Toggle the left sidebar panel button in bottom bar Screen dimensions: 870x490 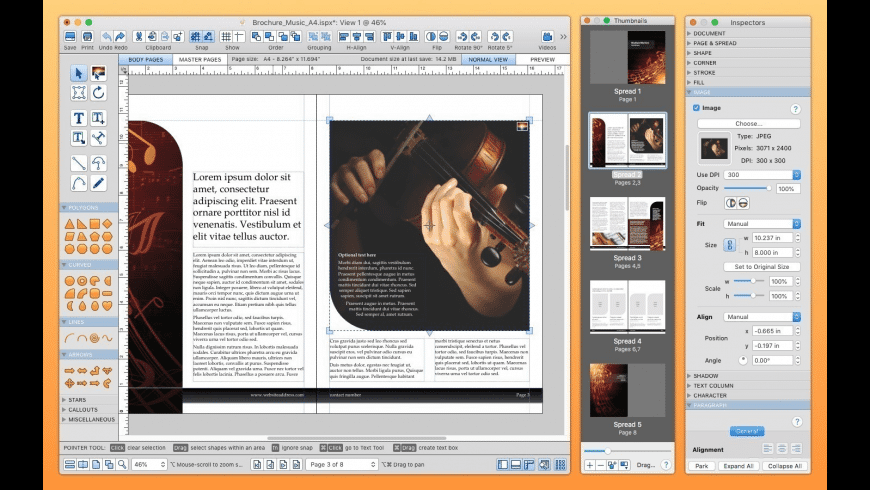coord(503,464)
